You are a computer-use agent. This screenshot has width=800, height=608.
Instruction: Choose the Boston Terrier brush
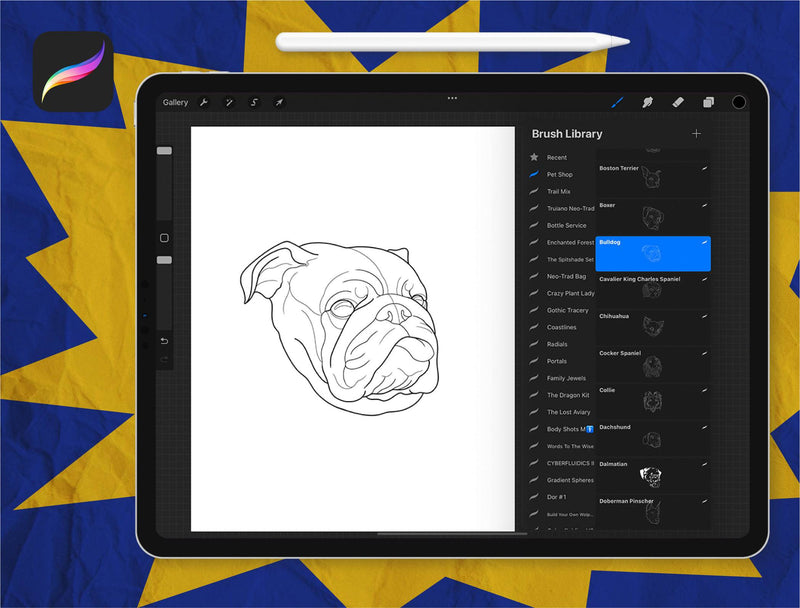[653, 180]
